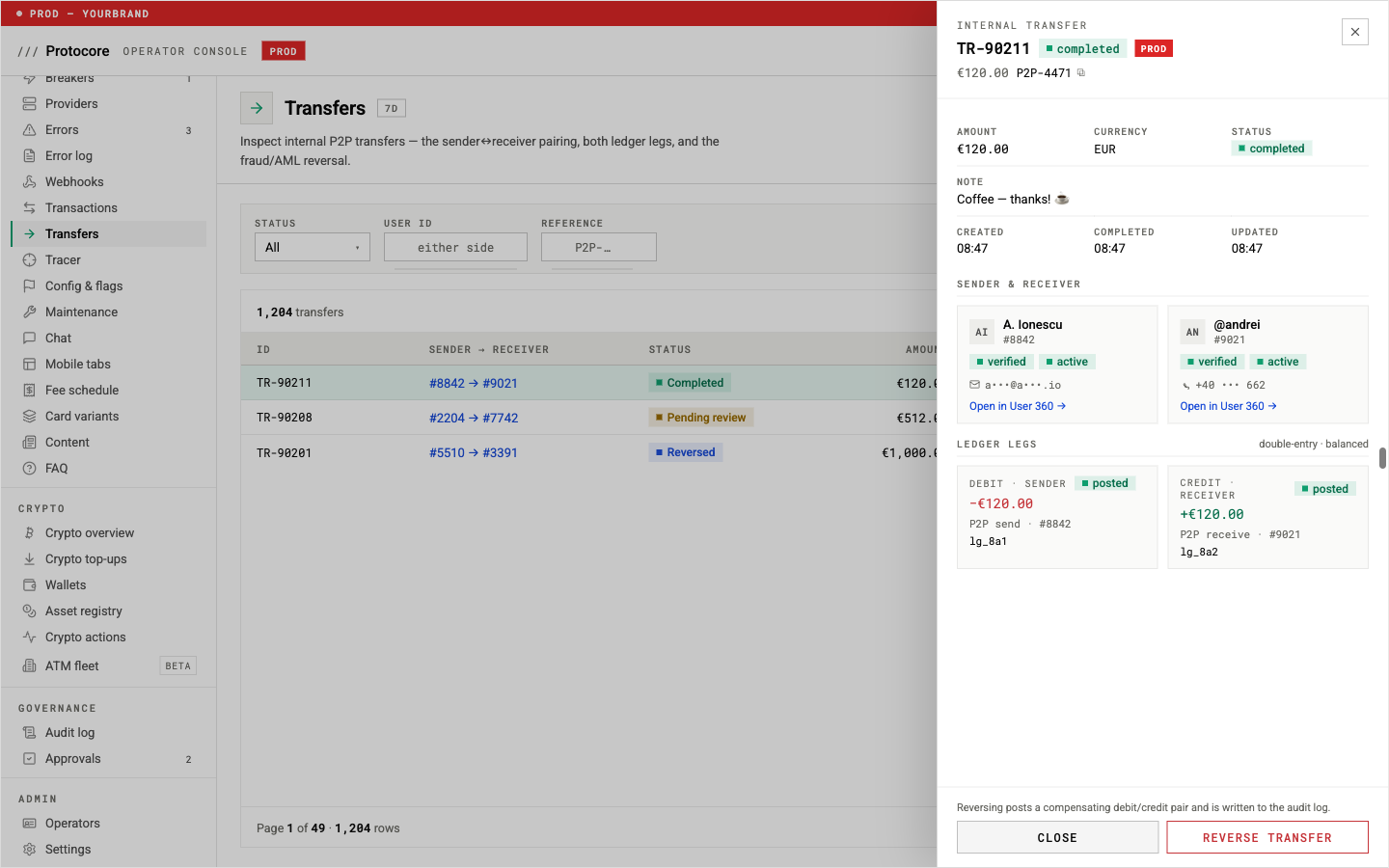This screenshot has height=868, width=1389.
Task: Click the ledger id lg_8a1
Action: [x=989, y=542]
